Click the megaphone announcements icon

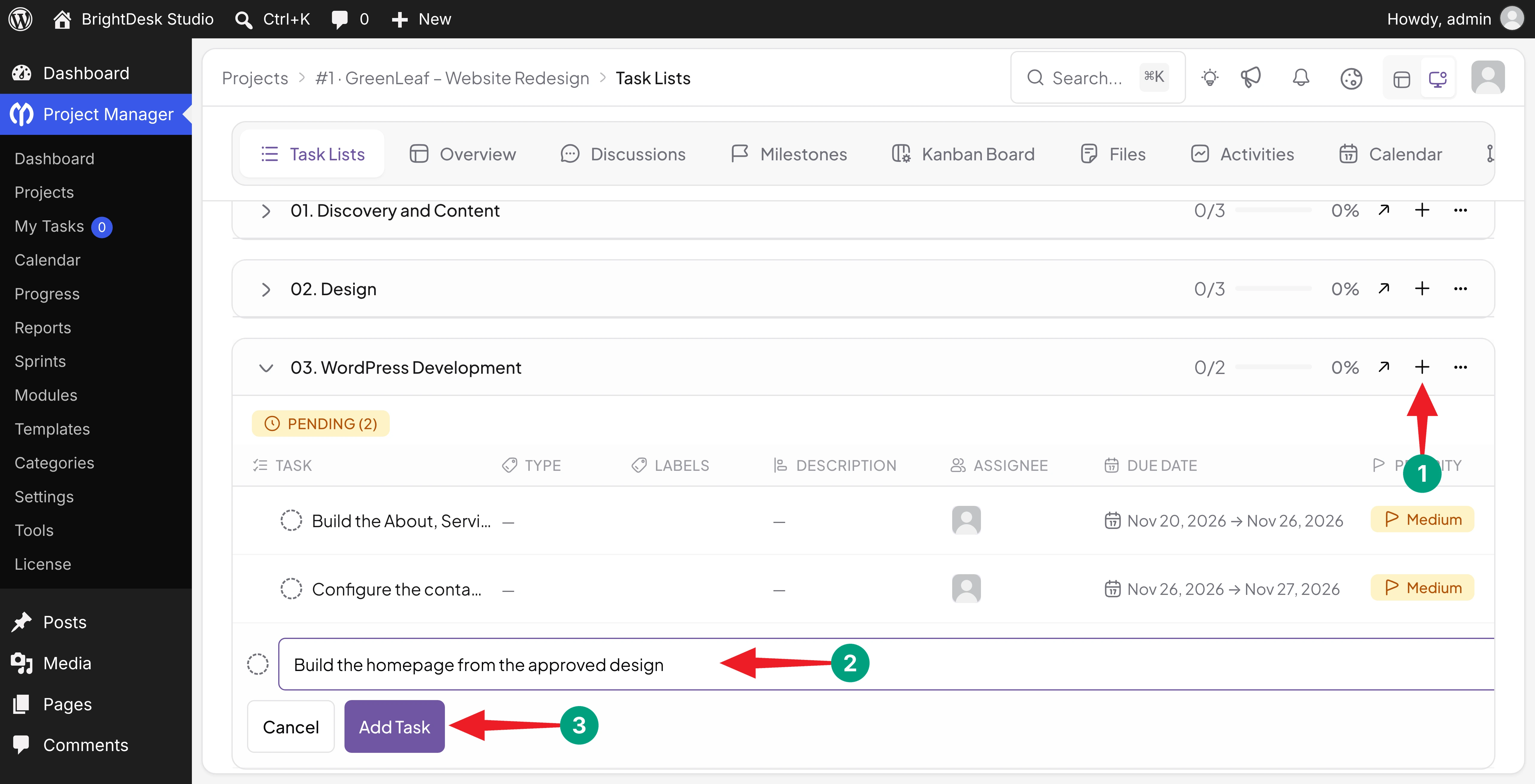coord(1251,78)
